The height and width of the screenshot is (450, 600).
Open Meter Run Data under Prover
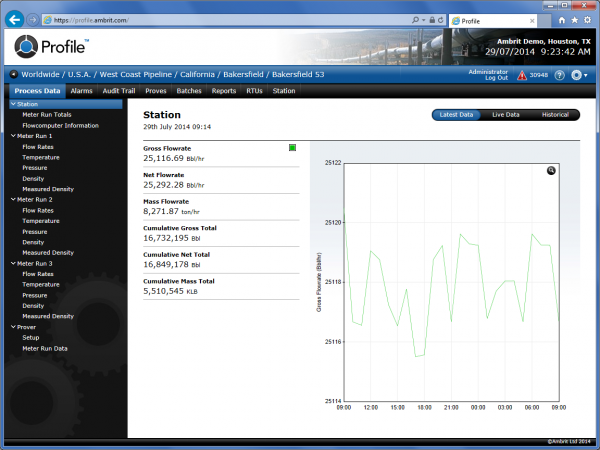pyautogui.click(x=45, y=349)
